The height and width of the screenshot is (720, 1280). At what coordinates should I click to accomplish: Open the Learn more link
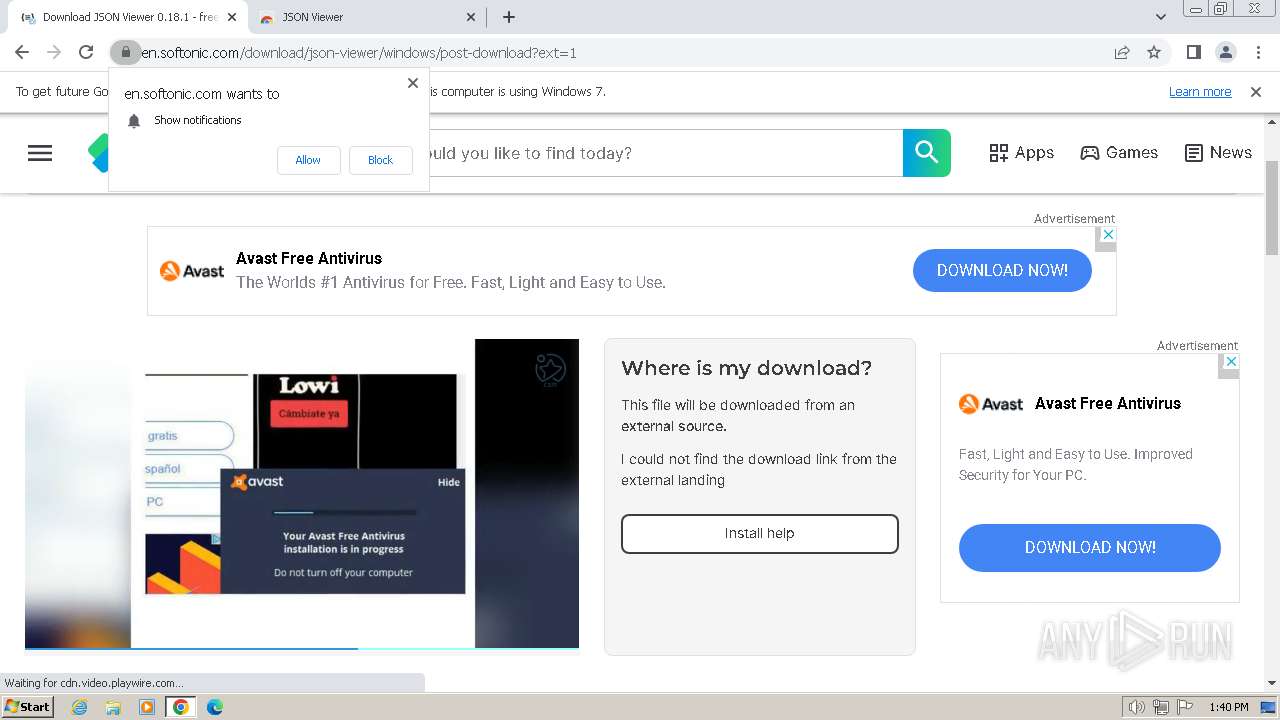(x=1200, y=92)
